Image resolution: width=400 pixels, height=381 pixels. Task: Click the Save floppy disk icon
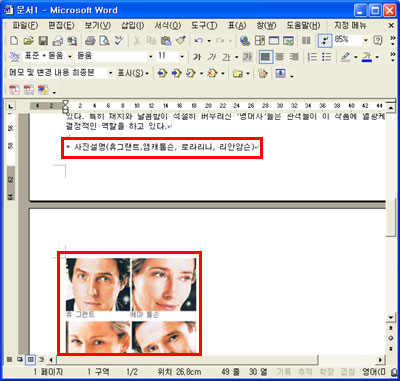pos(43,41)
